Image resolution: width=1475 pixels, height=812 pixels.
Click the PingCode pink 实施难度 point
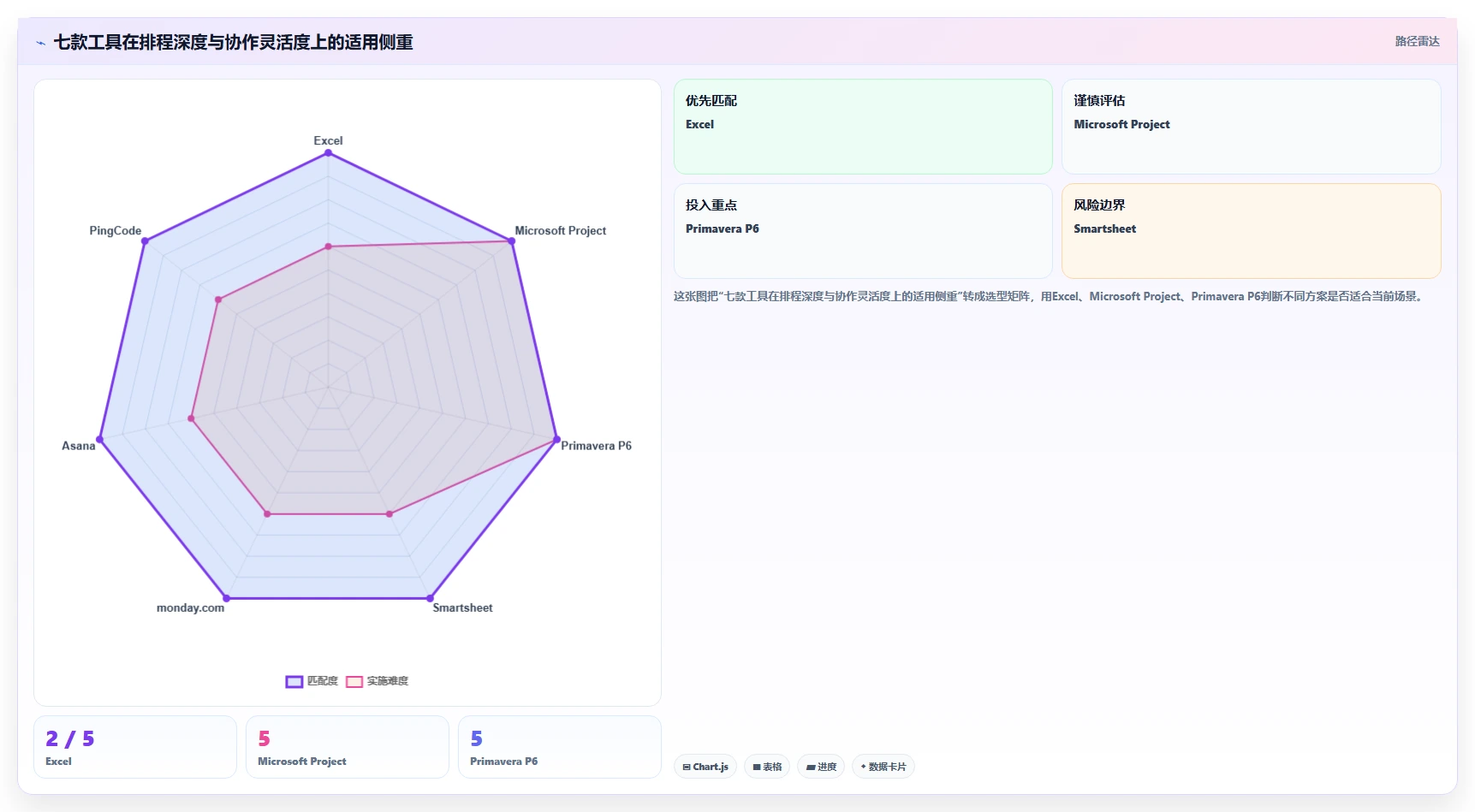pos(218,299)
